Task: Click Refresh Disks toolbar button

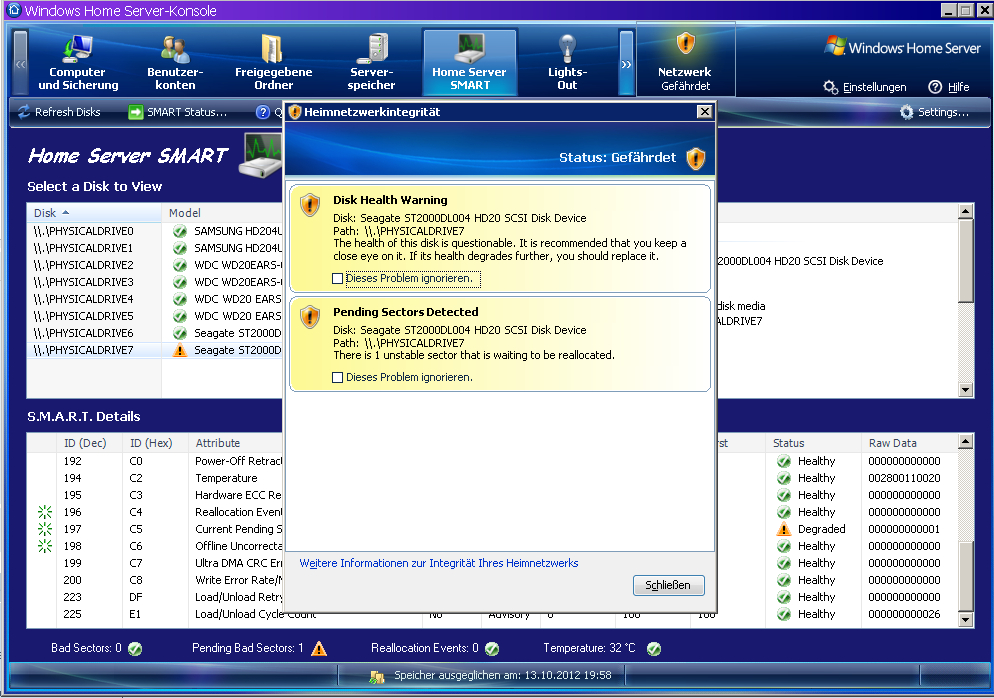Action: click(x=59, y=112)
